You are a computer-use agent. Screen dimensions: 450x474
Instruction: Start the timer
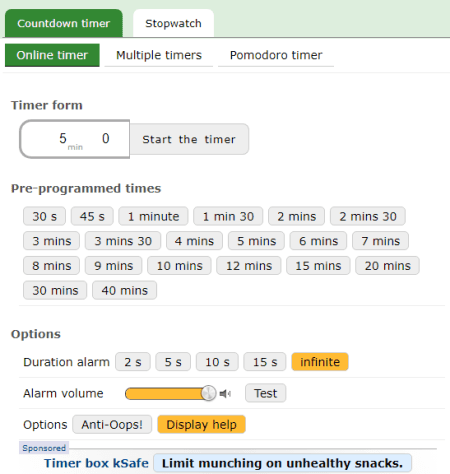189,139
